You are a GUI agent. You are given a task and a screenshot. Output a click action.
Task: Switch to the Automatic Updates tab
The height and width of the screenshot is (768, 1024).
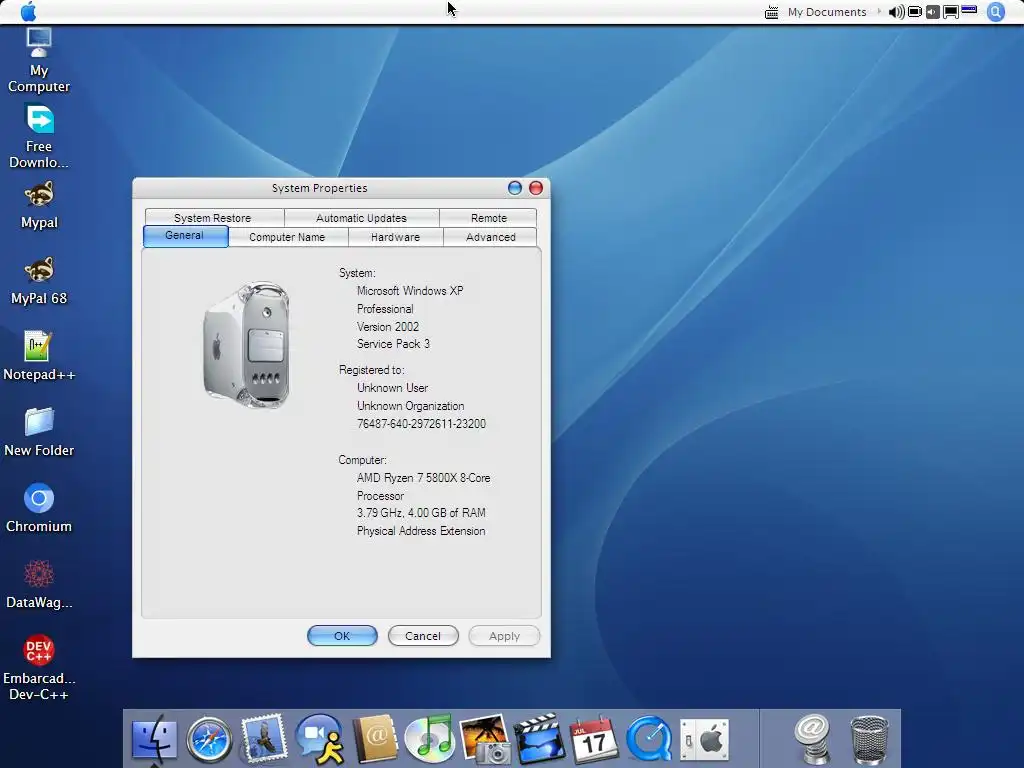pyautogui.click(x=361, y=217)
